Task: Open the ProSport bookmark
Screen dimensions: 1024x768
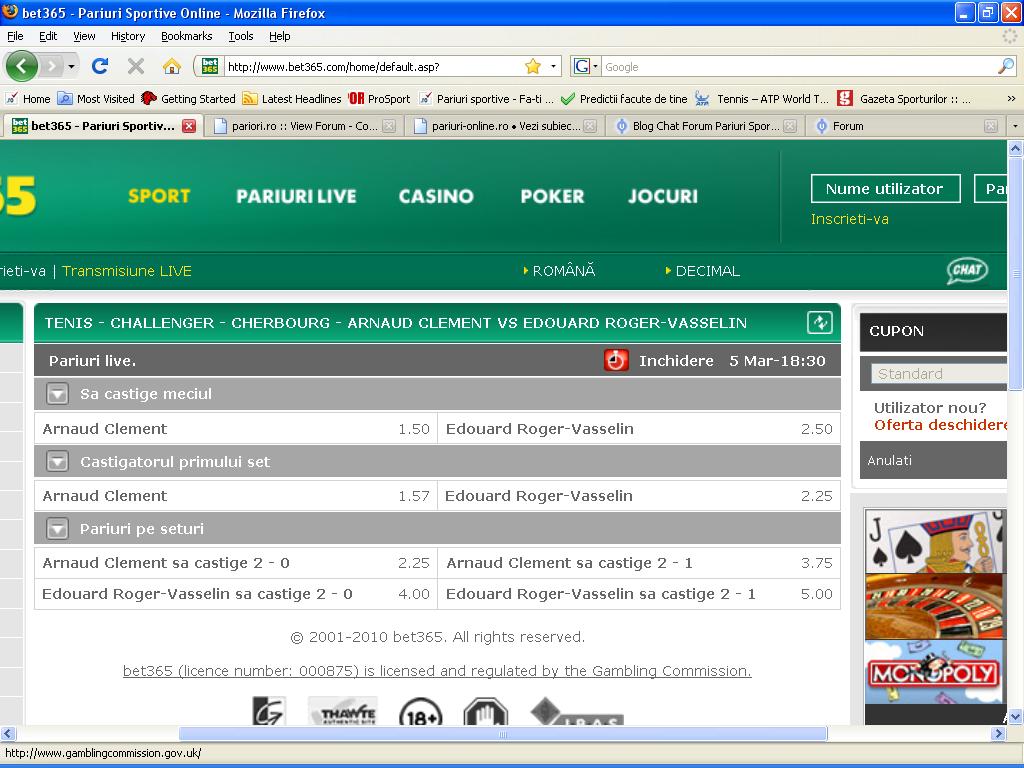Action: click(x=379, y=99)
